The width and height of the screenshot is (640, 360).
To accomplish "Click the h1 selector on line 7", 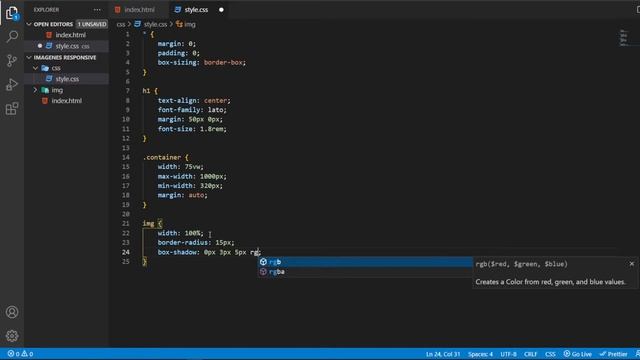I will click(146, 91).
